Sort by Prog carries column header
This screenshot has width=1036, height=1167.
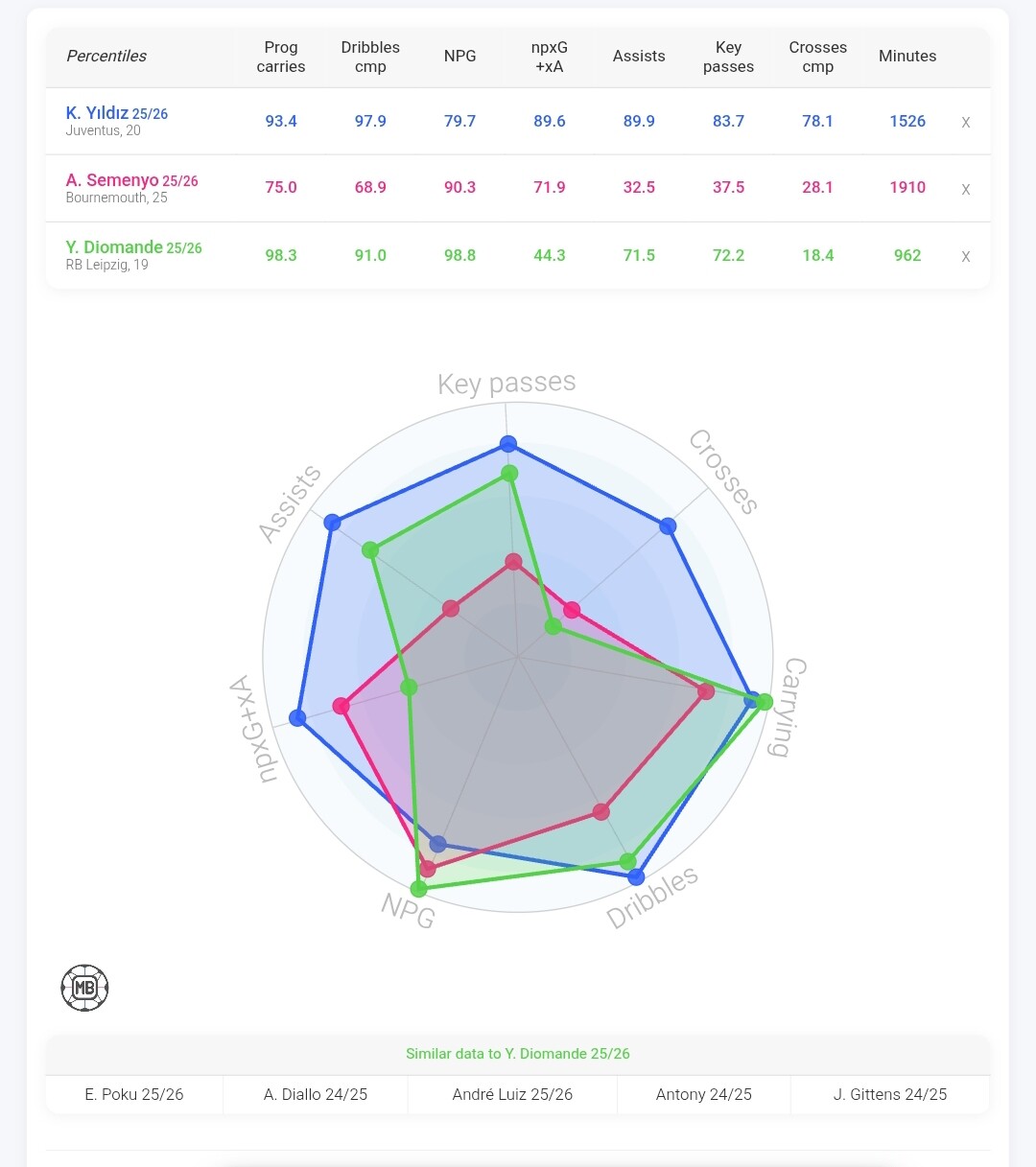281,57
